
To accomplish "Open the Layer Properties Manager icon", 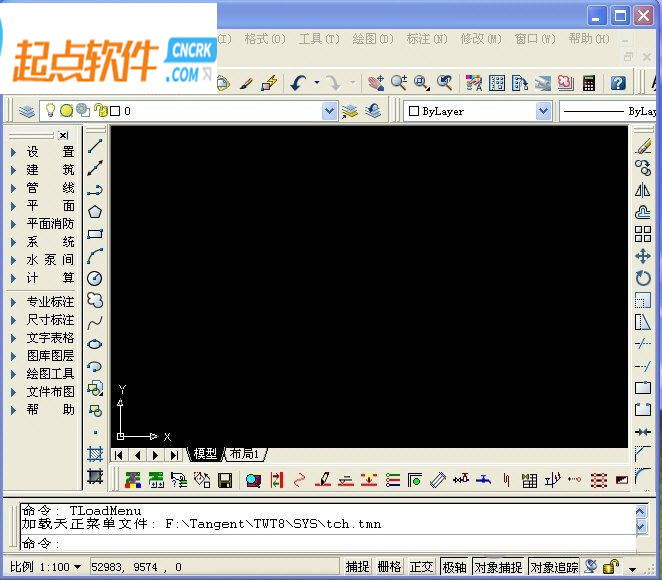I will (27, 111).
